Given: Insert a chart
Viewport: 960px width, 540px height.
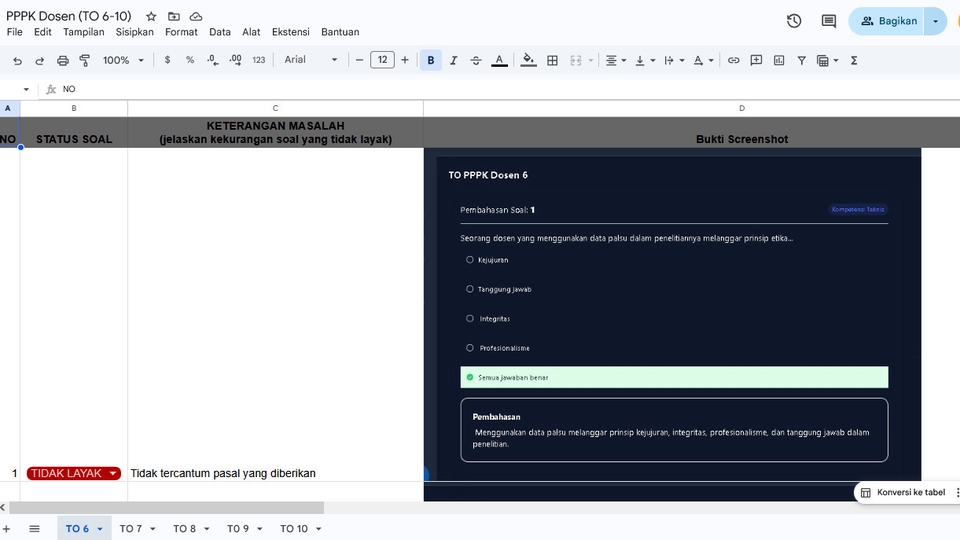Looking at the screenshot, I should click(779, 60).
